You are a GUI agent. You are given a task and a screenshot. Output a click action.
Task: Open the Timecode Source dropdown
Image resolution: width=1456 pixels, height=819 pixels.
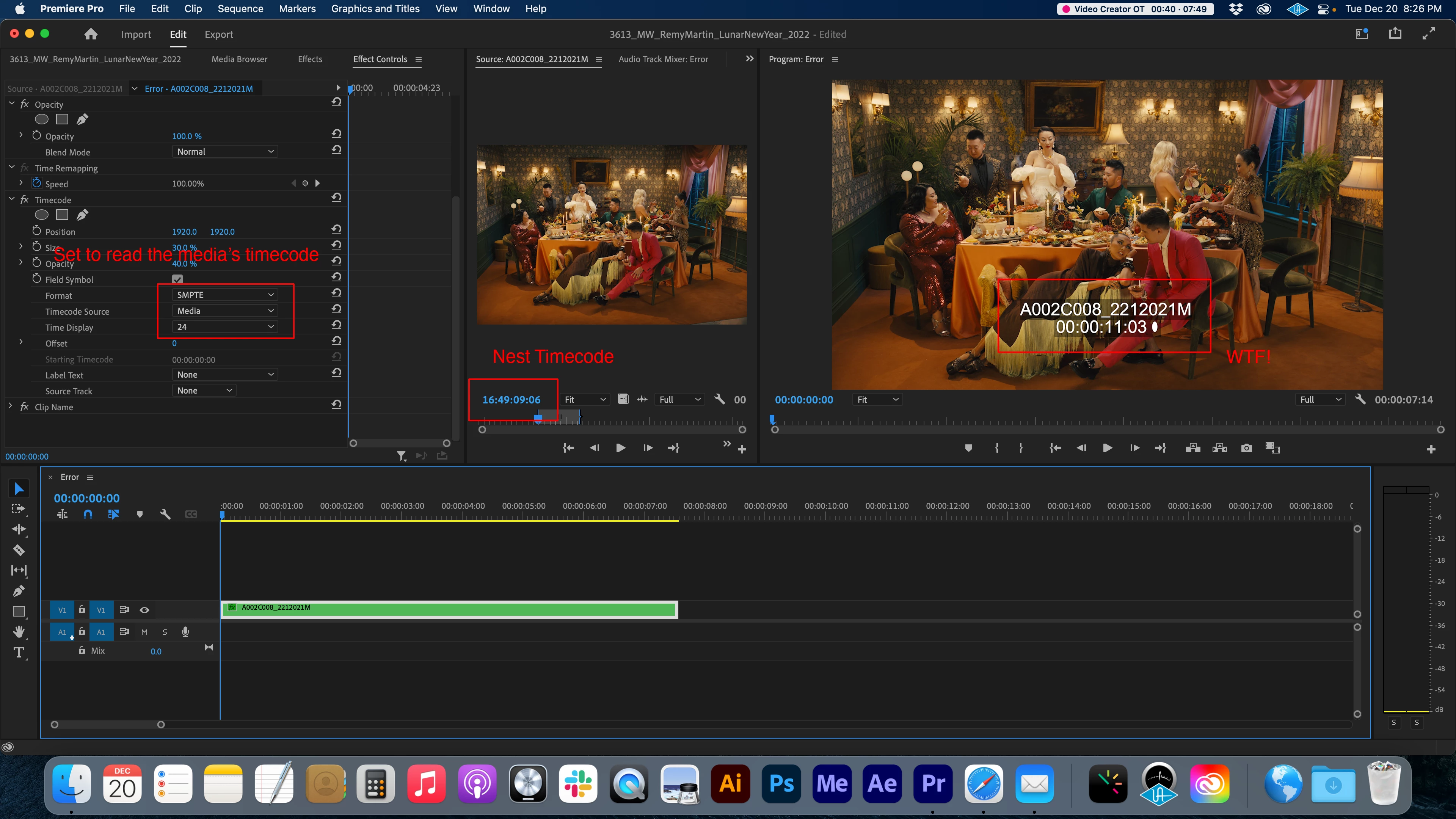(x=225, y=311)
